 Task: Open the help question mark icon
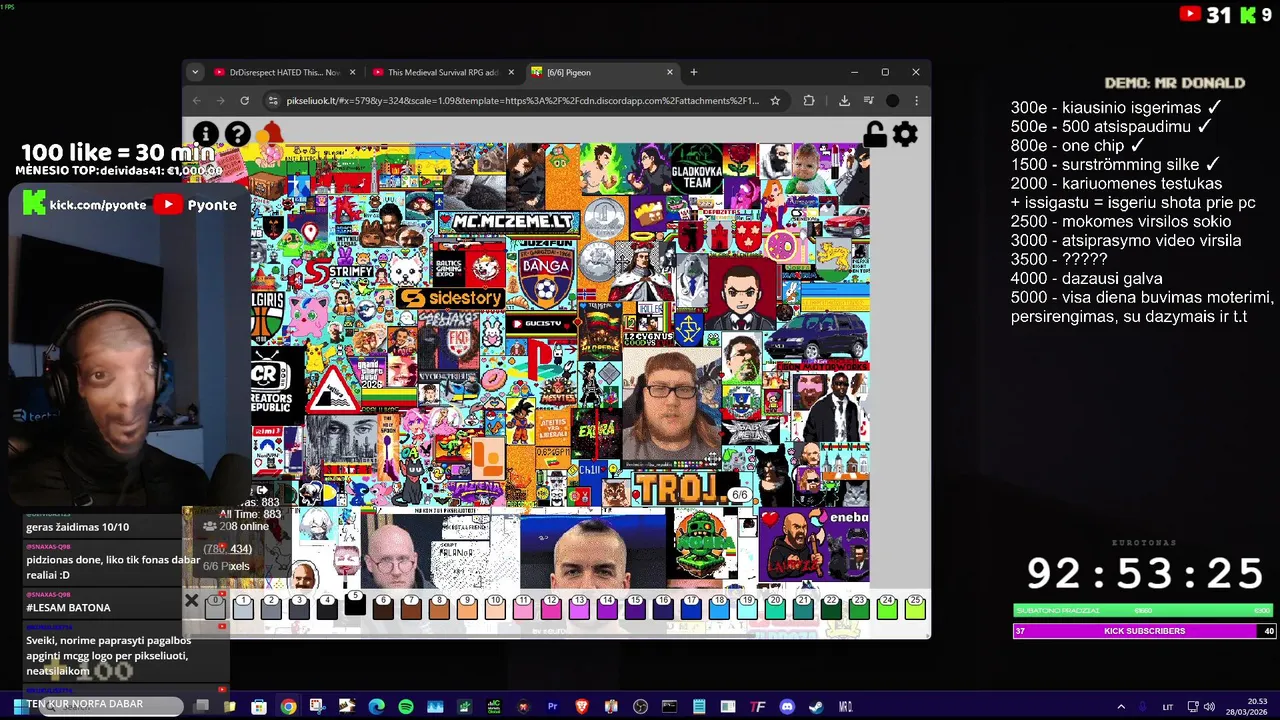[237, 134]
